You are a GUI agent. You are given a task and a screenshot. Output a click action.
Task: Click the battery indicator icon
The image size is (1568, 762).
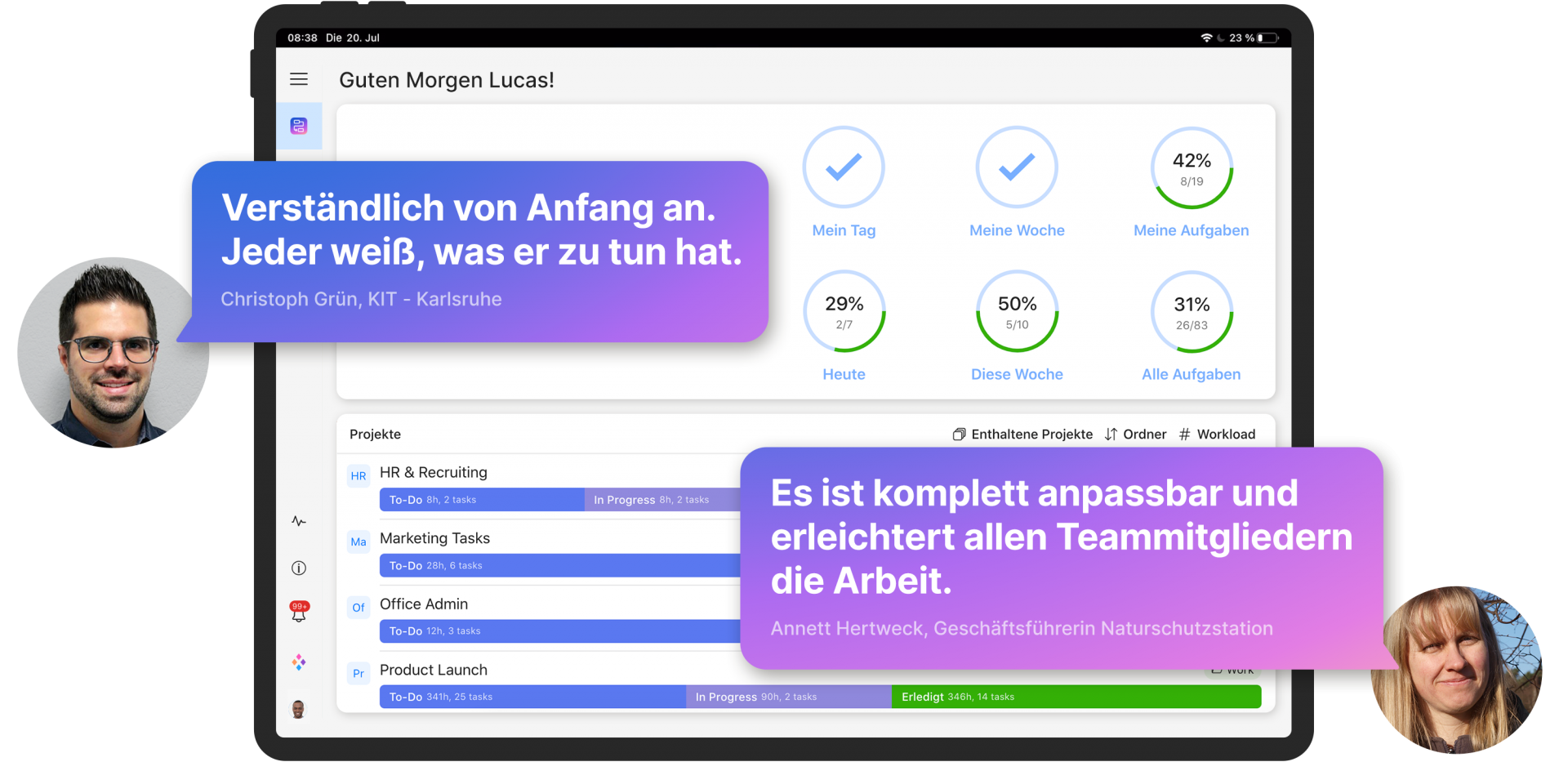click(1267, 38)
